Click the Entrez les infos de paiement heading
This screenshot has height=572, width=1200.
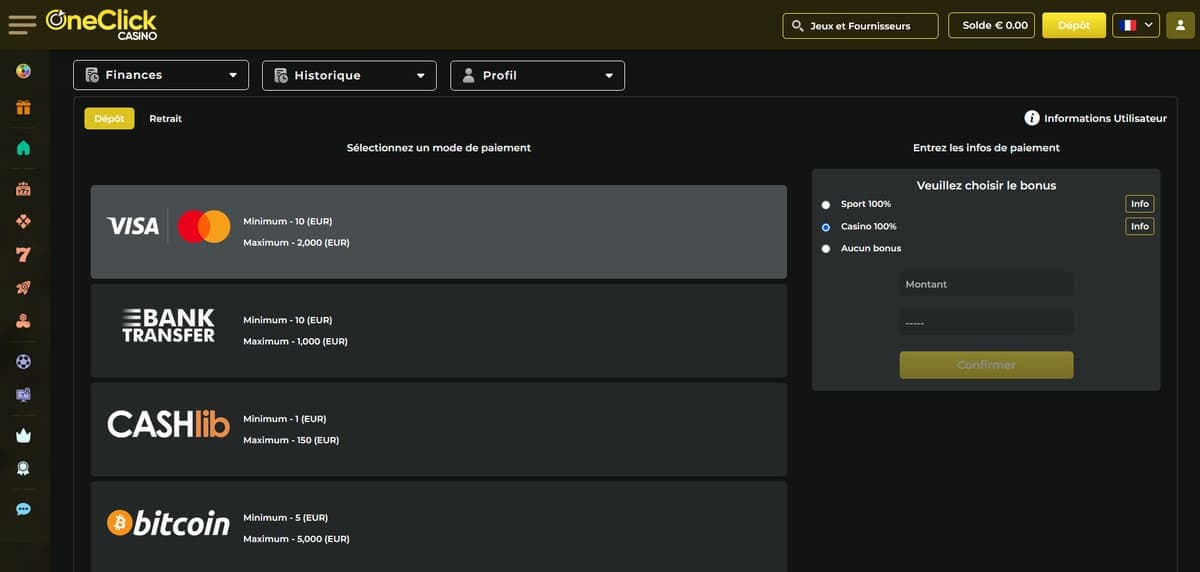[986, 148]
